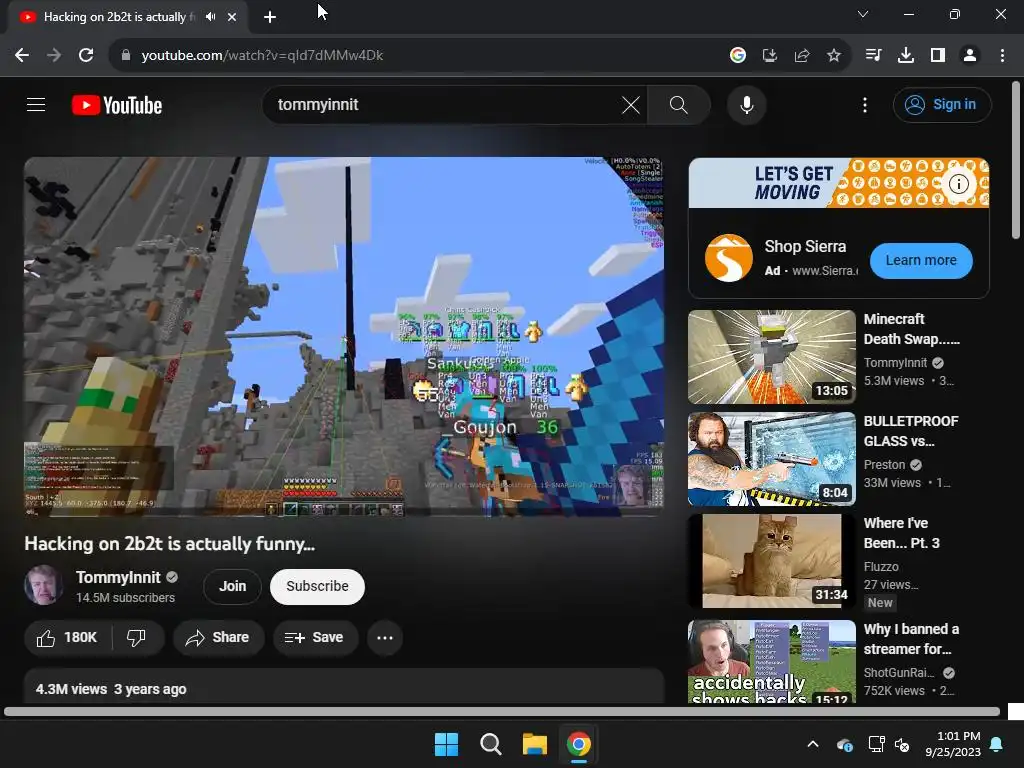Share this page from address bar
The height and width of the screenshot is (768, 1024).
[801, 56]
